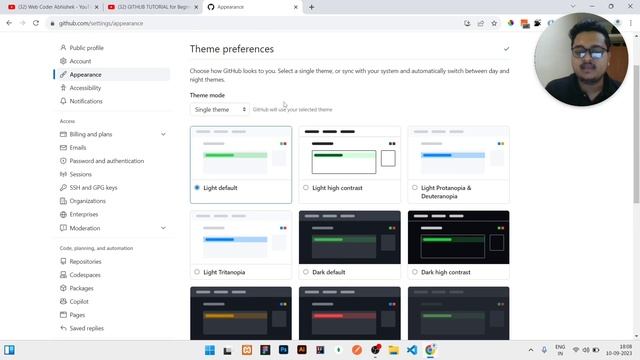Click the Sessions broadcast icon
The width and height of the screenshot is (640, 360).
point(63,174)
